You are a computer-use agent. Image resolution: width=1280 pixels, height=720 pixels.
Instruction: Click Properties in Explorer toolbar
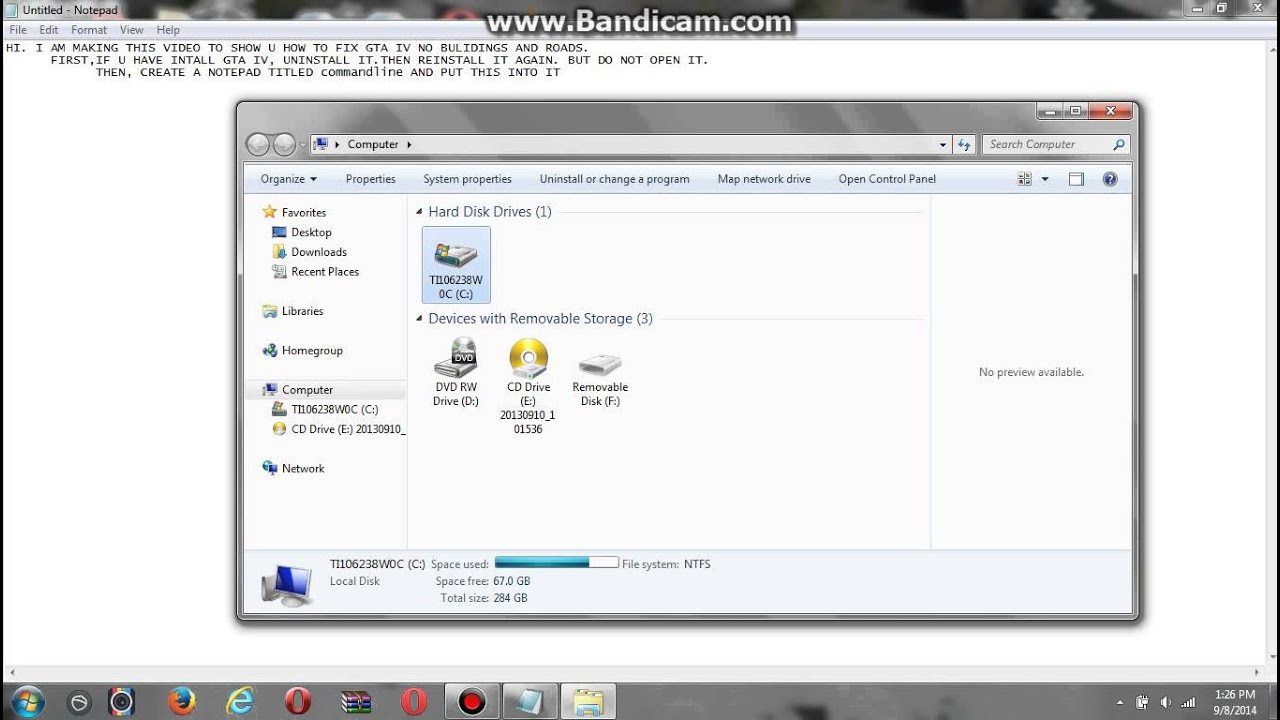tap(371, 179)
